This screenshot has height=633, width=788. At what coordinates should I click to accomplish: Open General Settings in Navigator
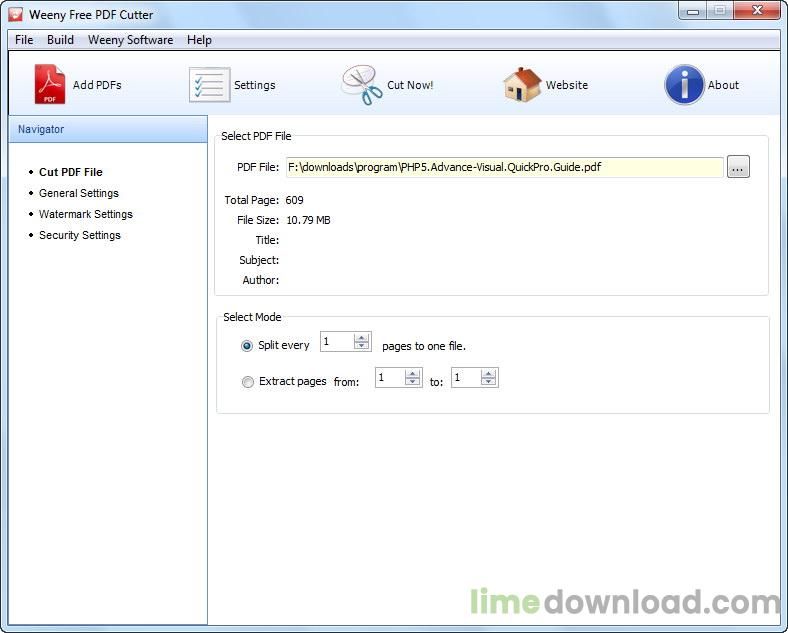pos(79,193)
